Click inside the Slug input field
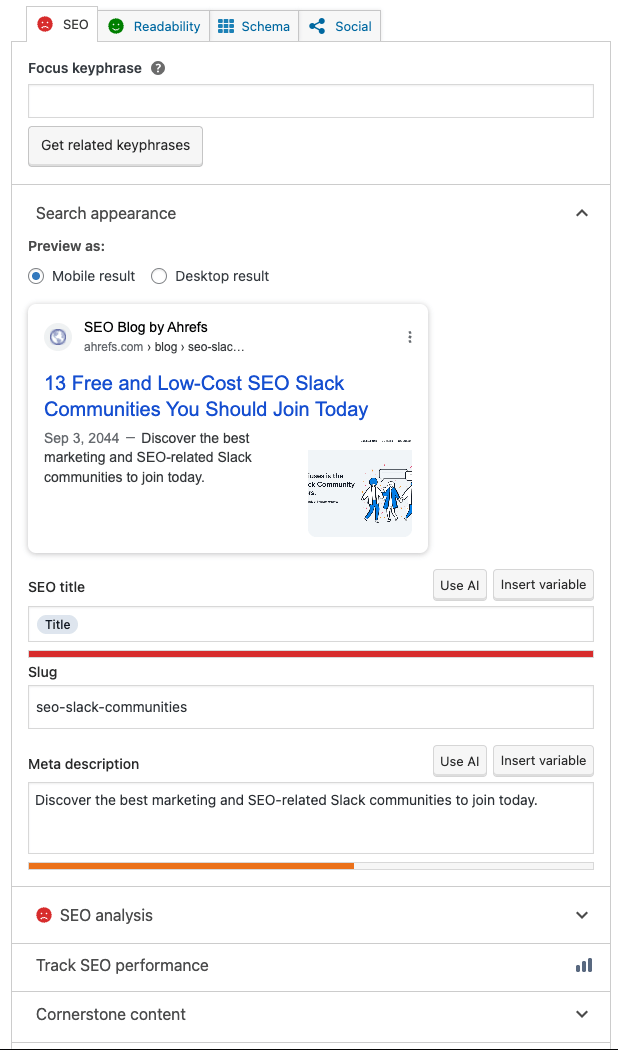618x1050 pixels. [x=310, y=708]
